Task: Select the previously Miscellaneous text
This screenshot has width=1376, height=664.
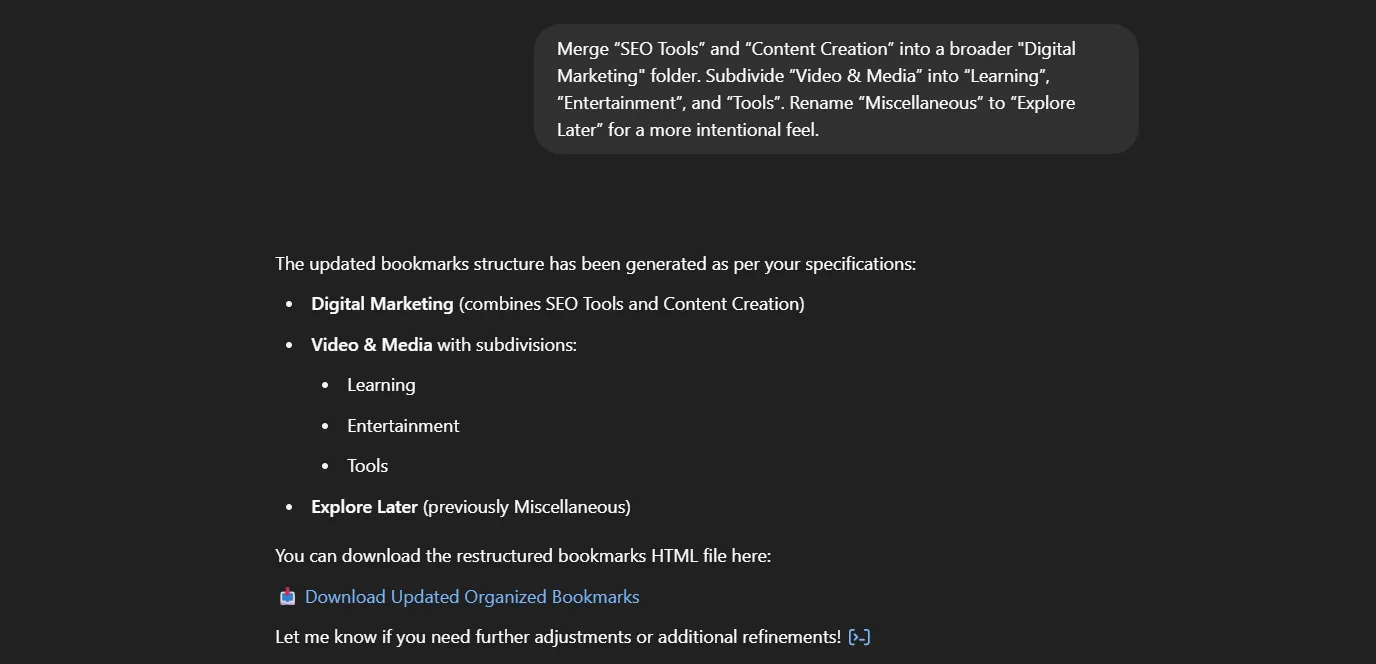Action: (527, 506)
